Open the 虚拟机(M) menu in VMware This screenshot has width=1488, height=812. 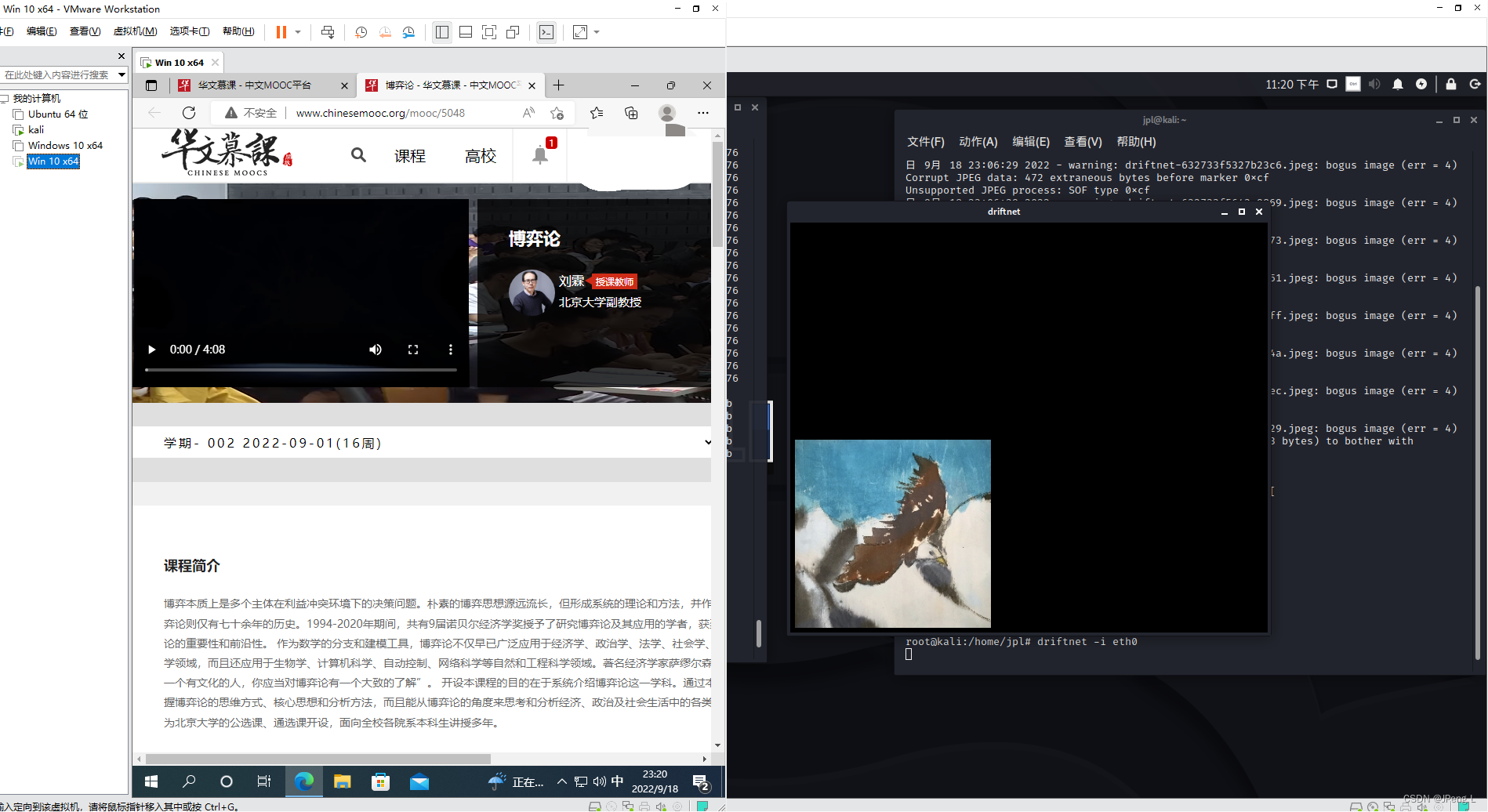135,31
